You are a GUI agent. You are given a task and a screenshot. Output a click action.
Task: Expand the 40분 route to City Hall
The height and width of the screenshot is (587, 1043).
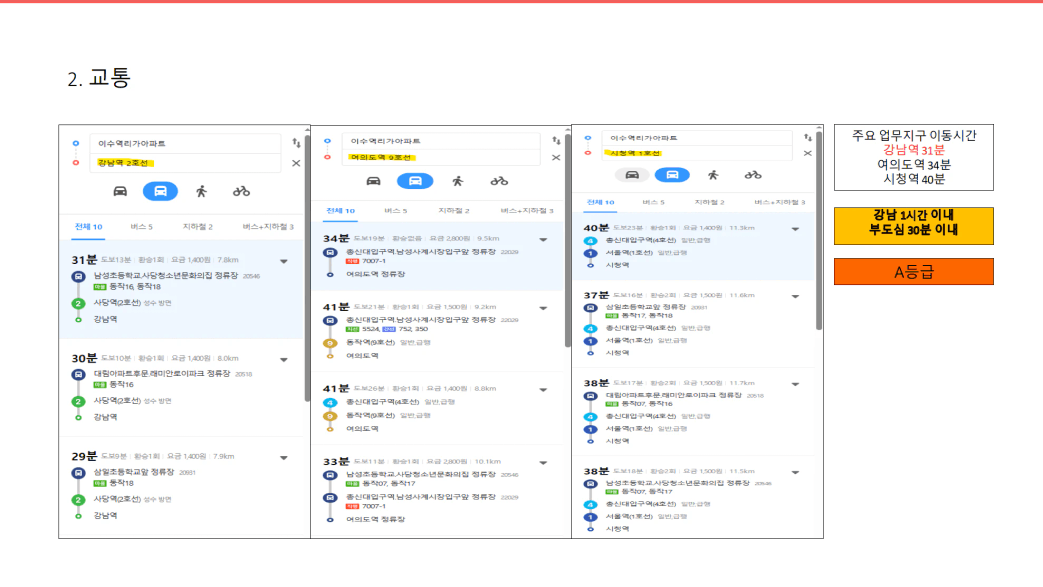pos(796,229)
